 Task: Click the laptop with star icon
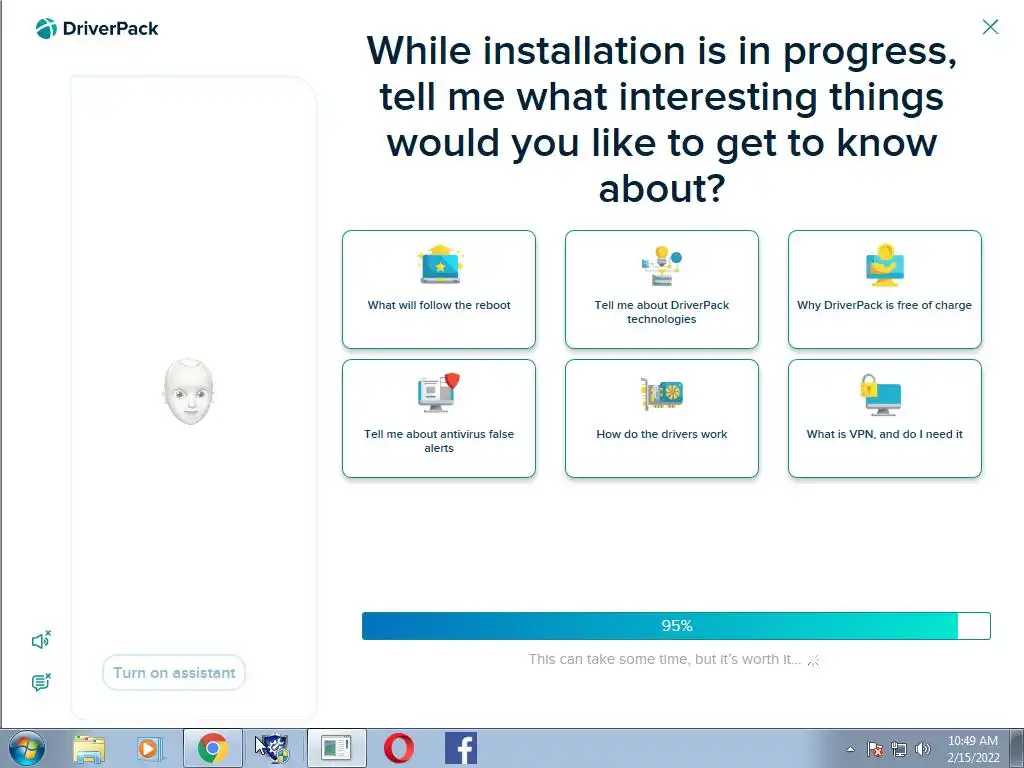point(440,264)
